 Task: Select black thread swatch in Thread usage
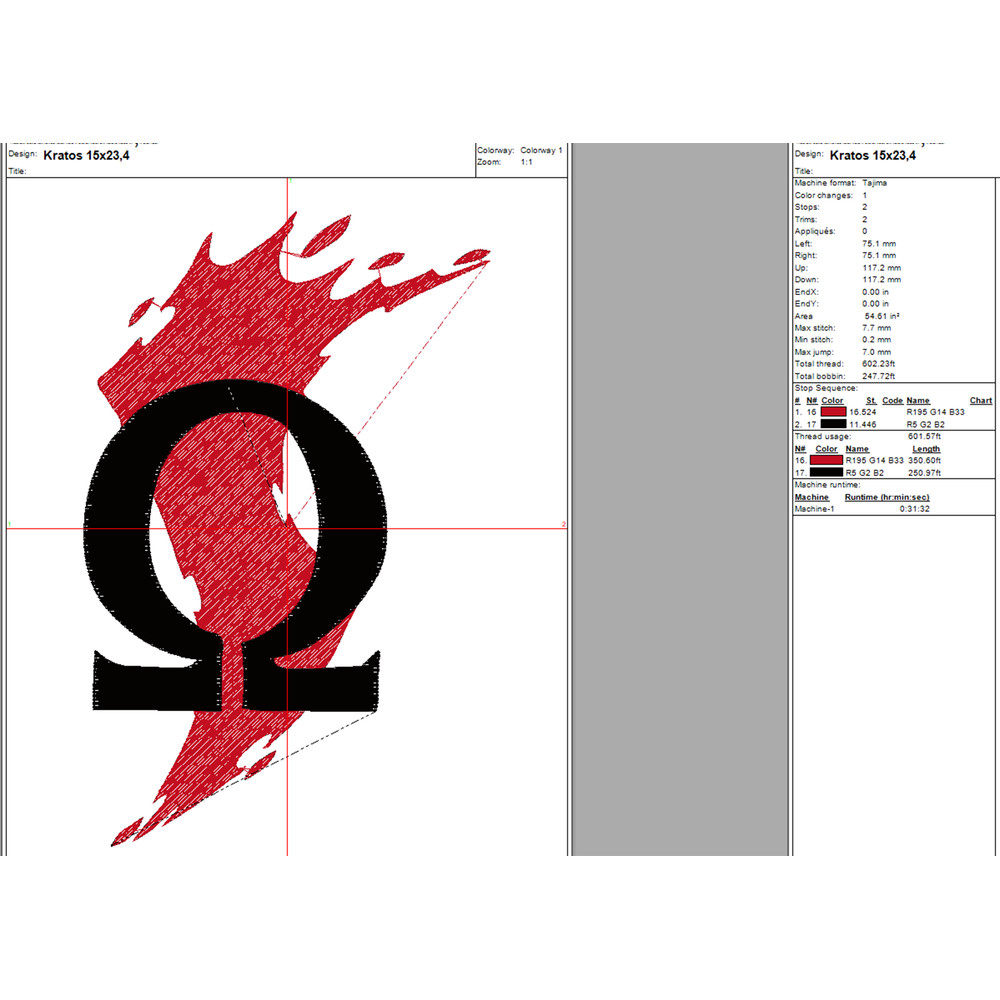tap(827, 472)
